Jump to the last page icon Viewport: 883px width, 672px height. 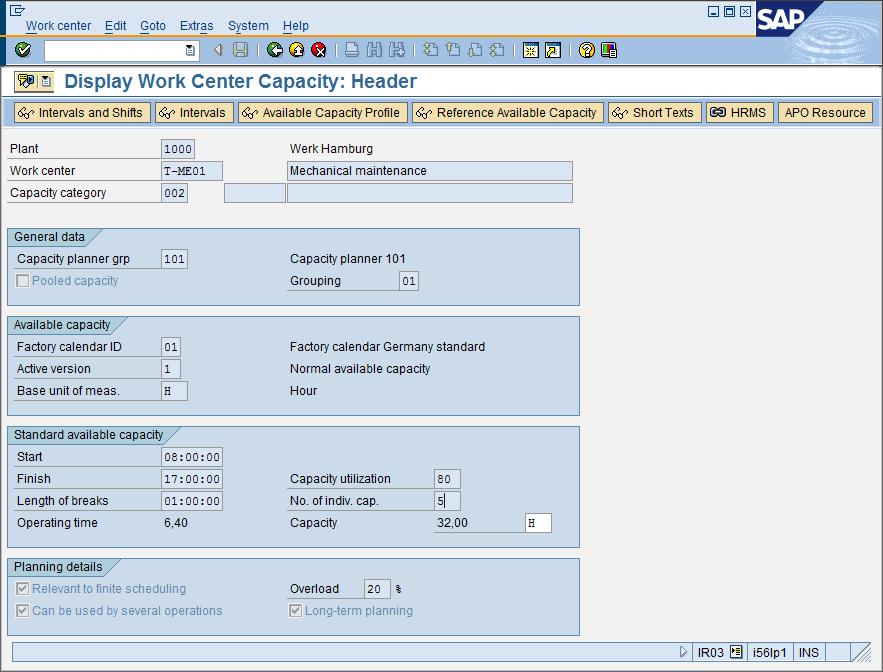[x=497, y=50]
